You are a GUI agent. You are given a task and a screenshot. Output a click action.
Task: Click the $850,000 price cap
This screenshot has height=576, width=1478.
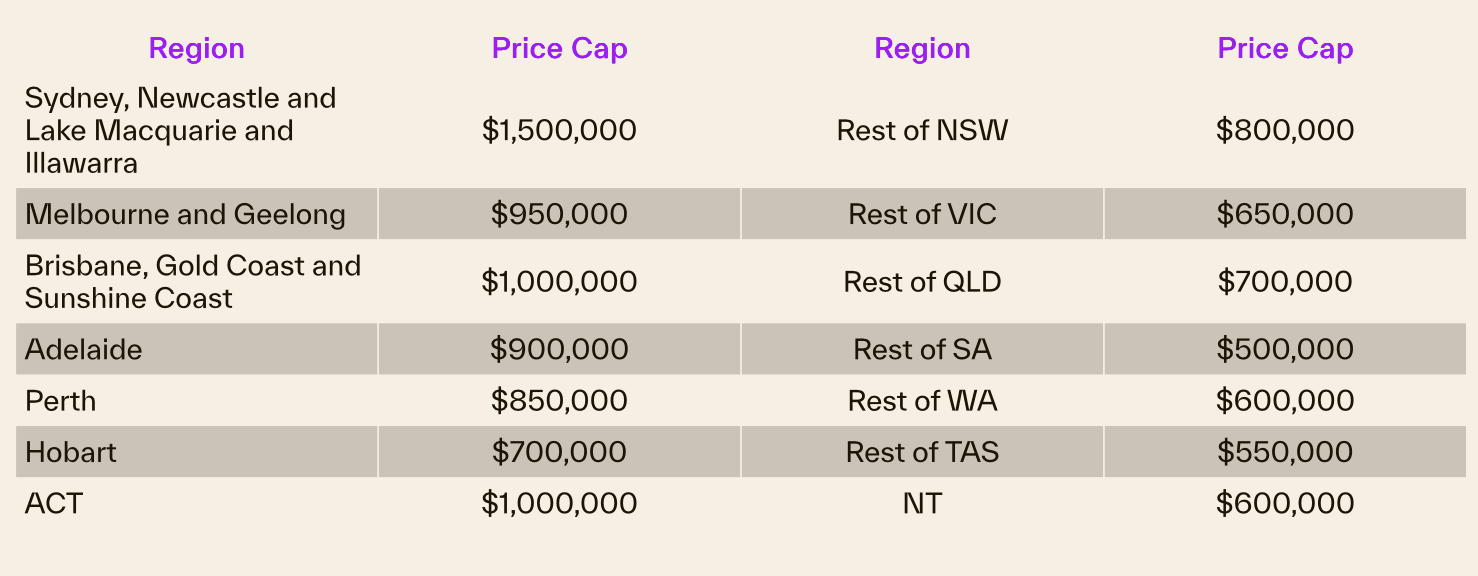559,401
